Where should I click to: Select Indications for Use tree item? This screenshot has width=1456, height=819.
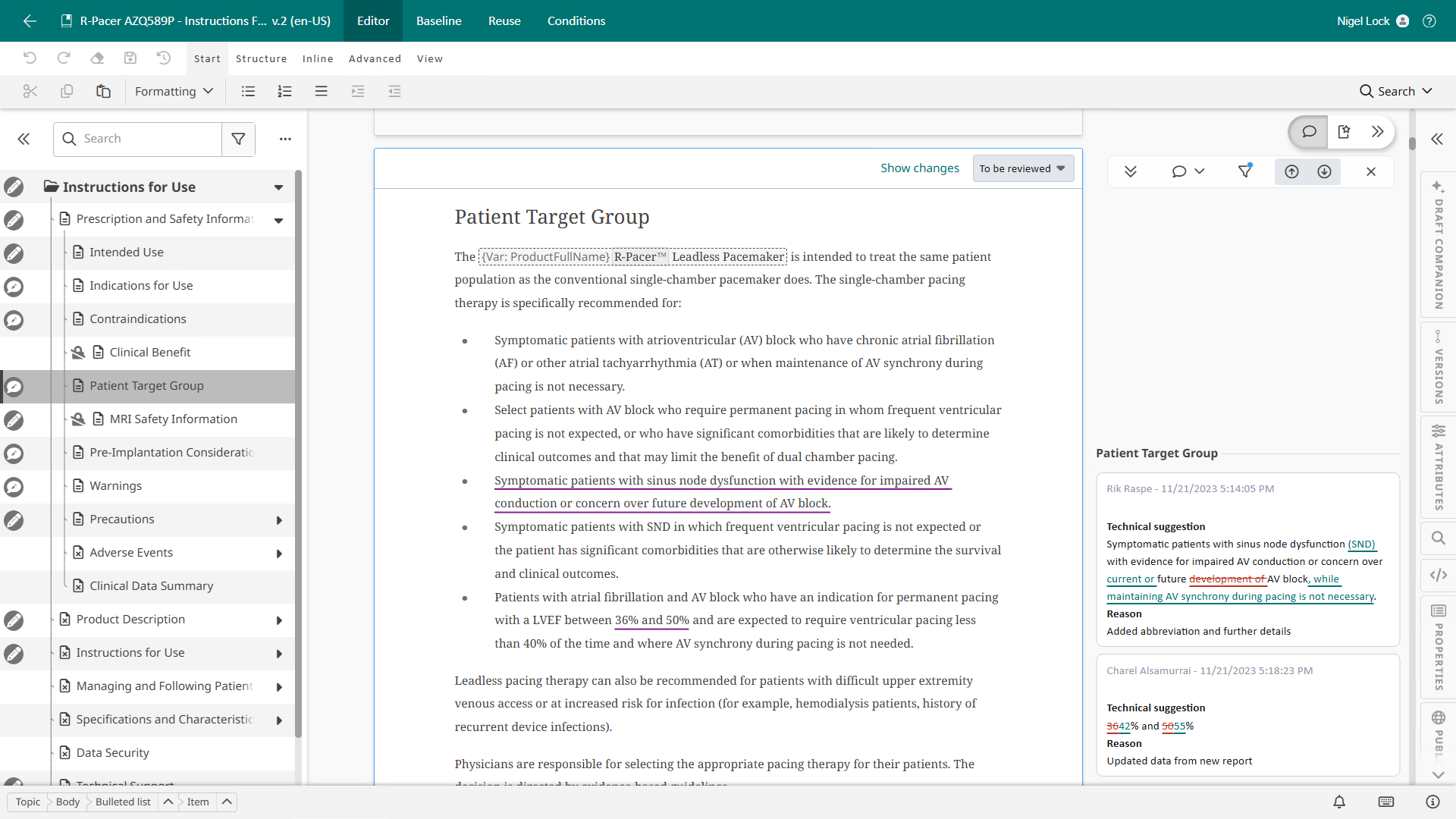click(x=141, y=286)
